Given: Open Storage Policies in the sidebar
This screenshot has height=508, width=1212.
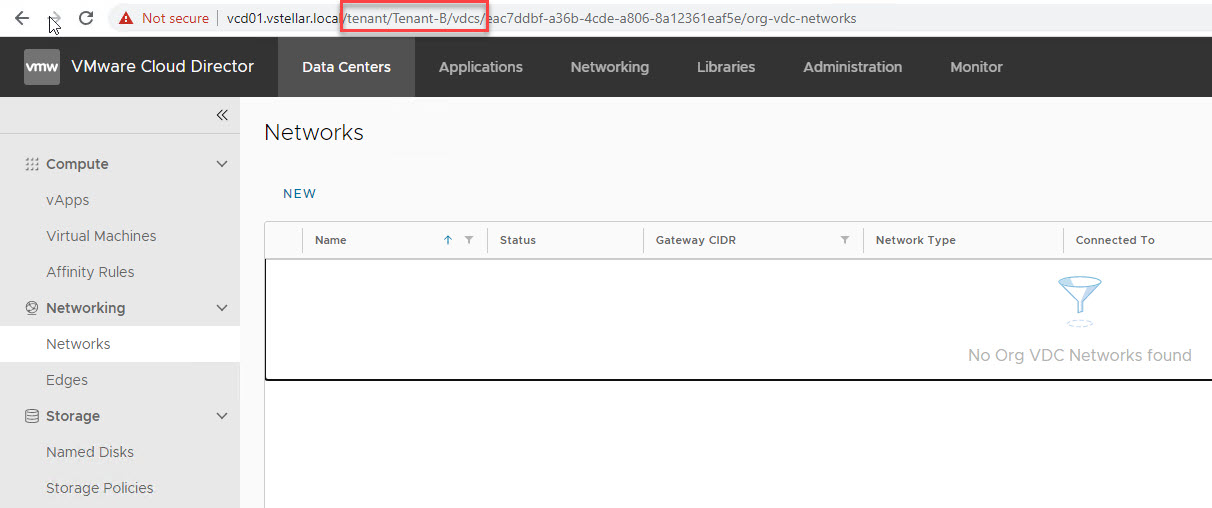Looking at the screenshot, I should point(100,488).
